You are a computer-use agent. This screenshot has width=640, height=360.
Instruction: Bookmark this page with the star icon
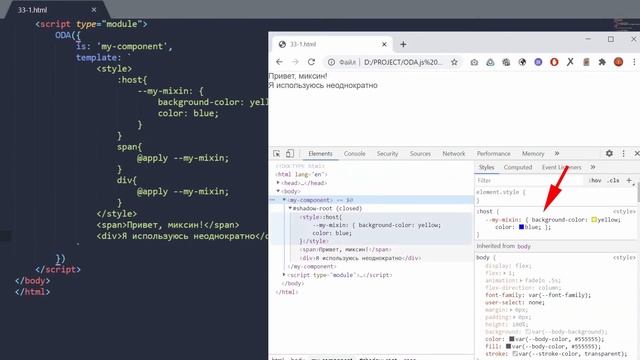click(454, 62)
